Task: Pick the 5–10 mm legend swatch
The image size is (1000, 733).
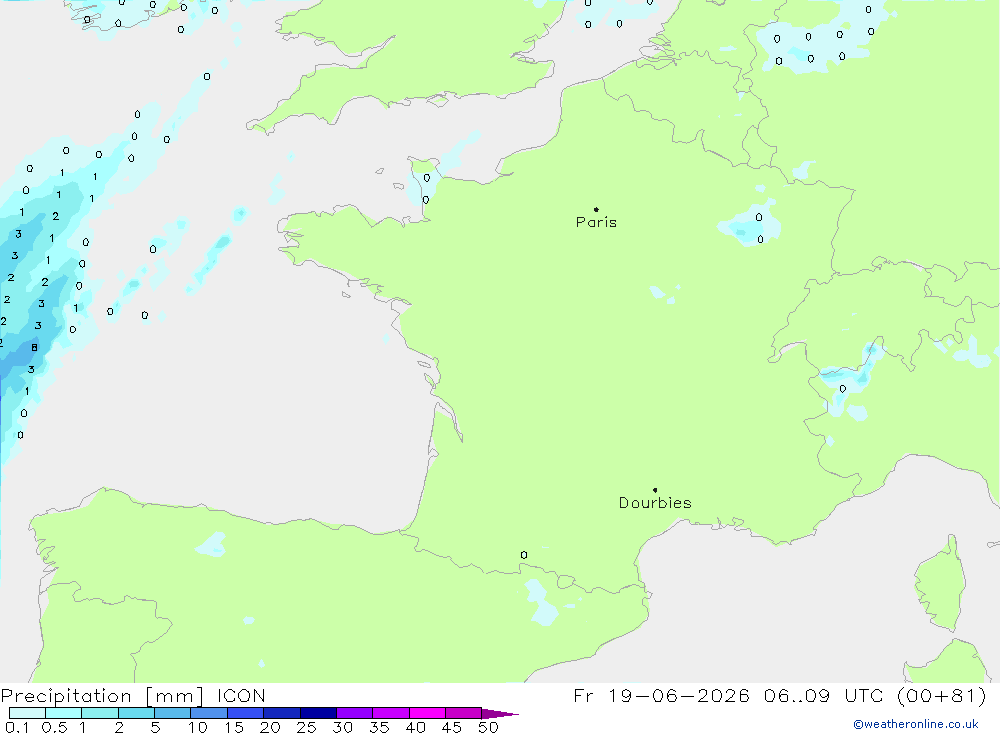Action: point(173,713)
